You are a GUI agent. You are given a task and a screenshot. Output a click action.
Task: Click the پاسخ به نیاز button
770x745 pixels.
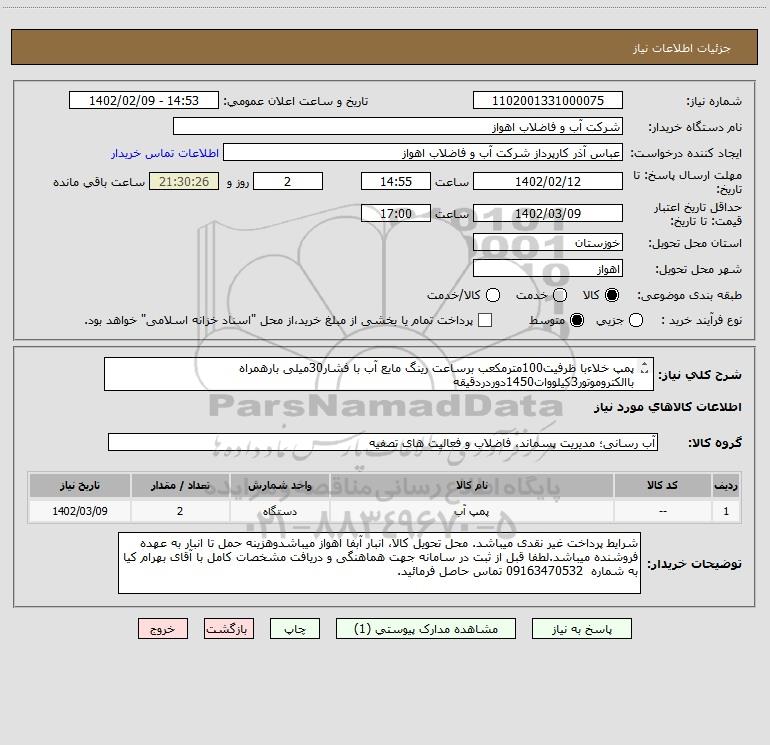coord(581,629)
